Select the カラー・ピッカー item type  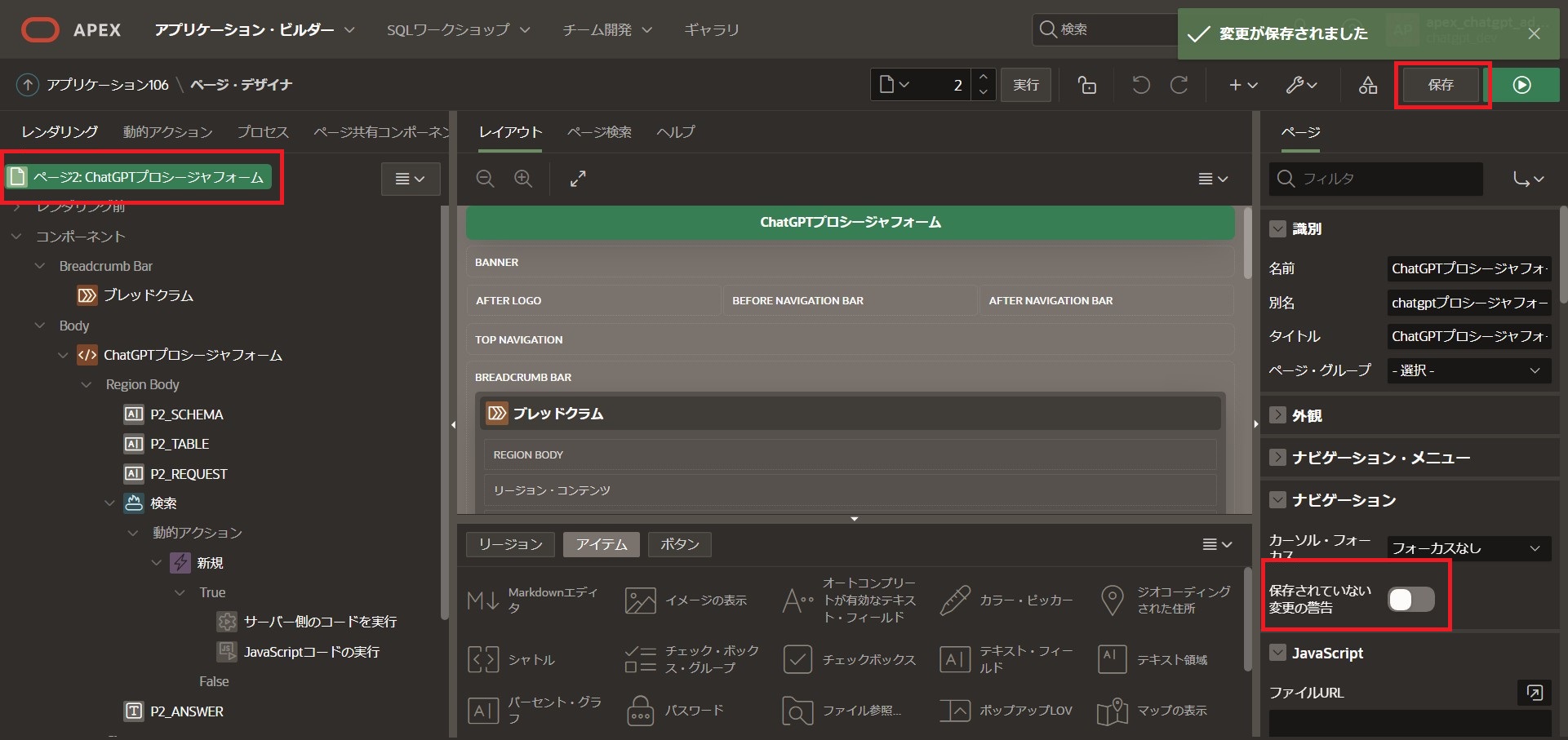(1007, 600)
